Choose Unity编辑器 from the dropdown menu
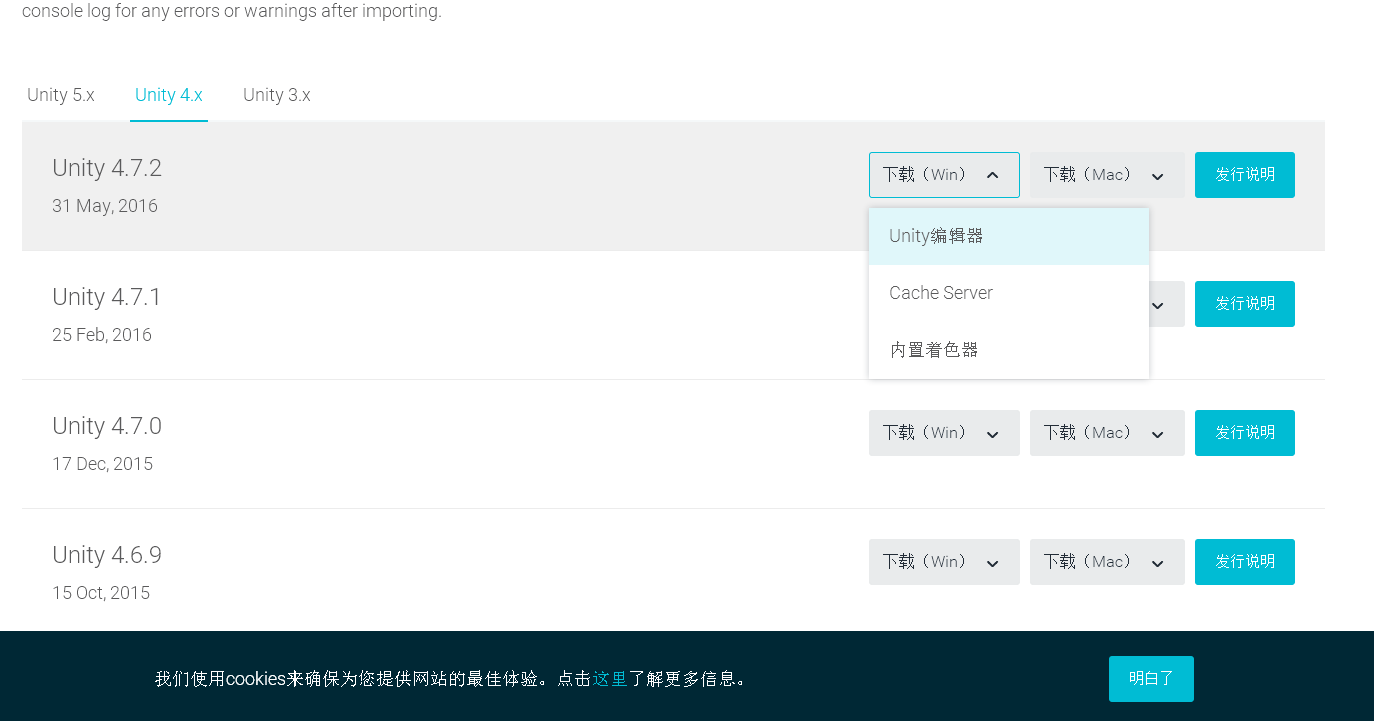Image resolution: width=1374 pixels, height=721 pixels. 1008,236
